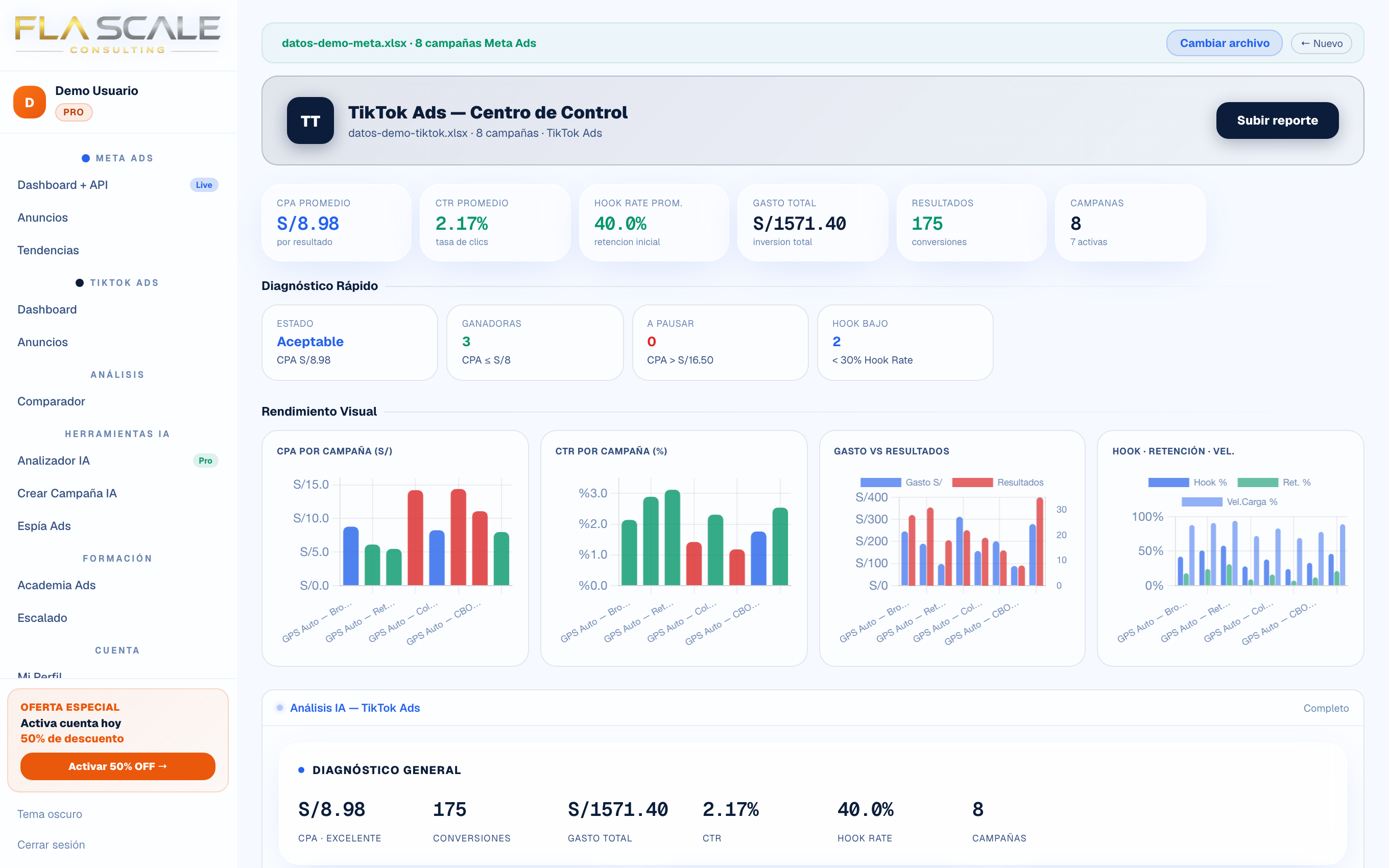
Task: Toggle the Ret. % legend swatch
Action: [x=1258, y=482]
